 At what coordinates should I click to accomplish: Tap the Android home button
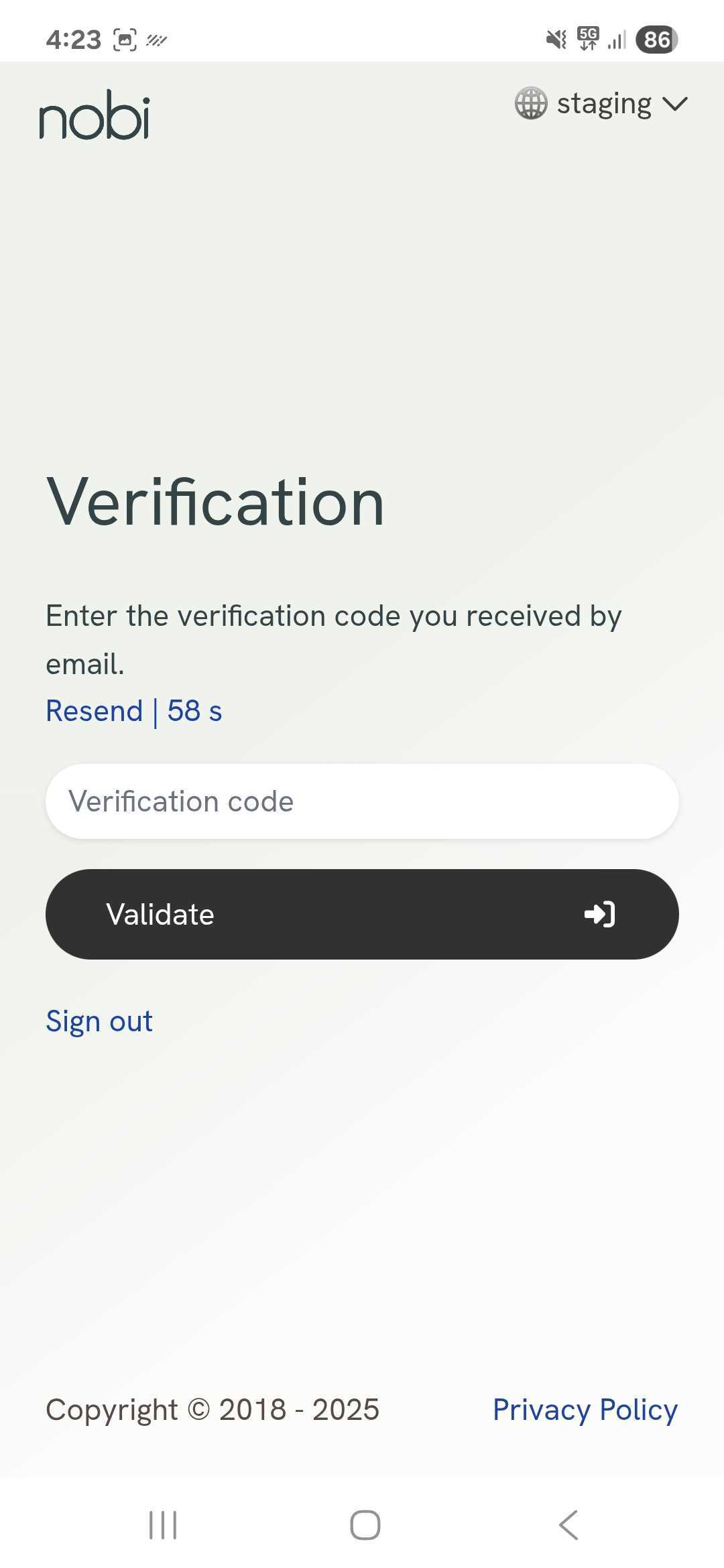[365, 1525]
